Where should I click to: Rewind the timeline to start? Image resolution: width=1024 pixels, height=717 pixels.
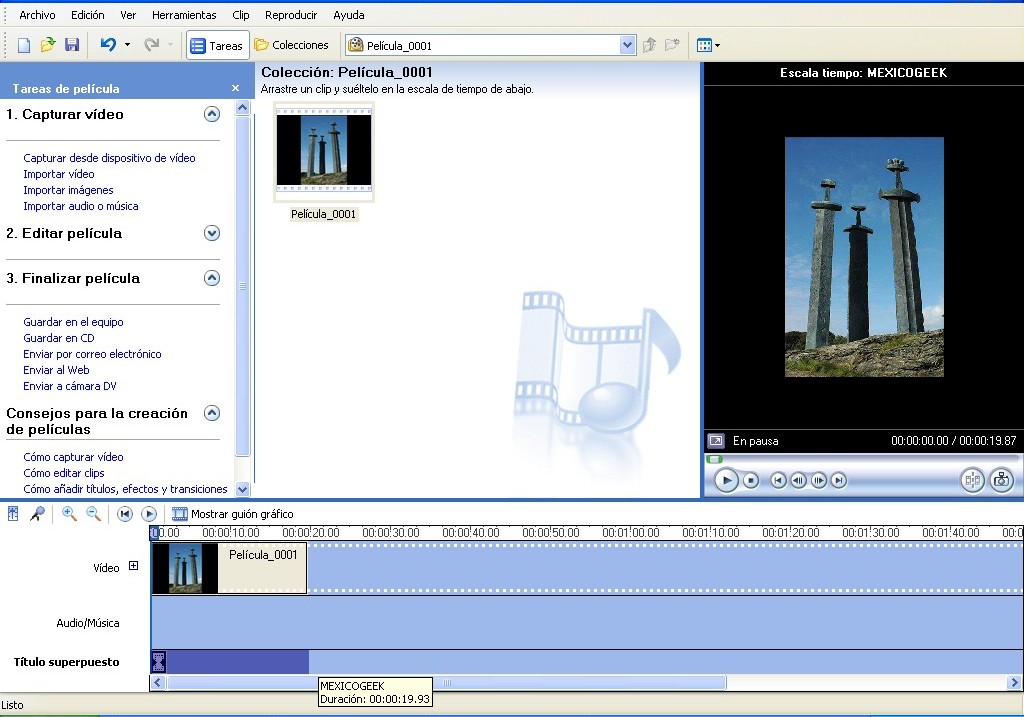(x=125, y=514)
